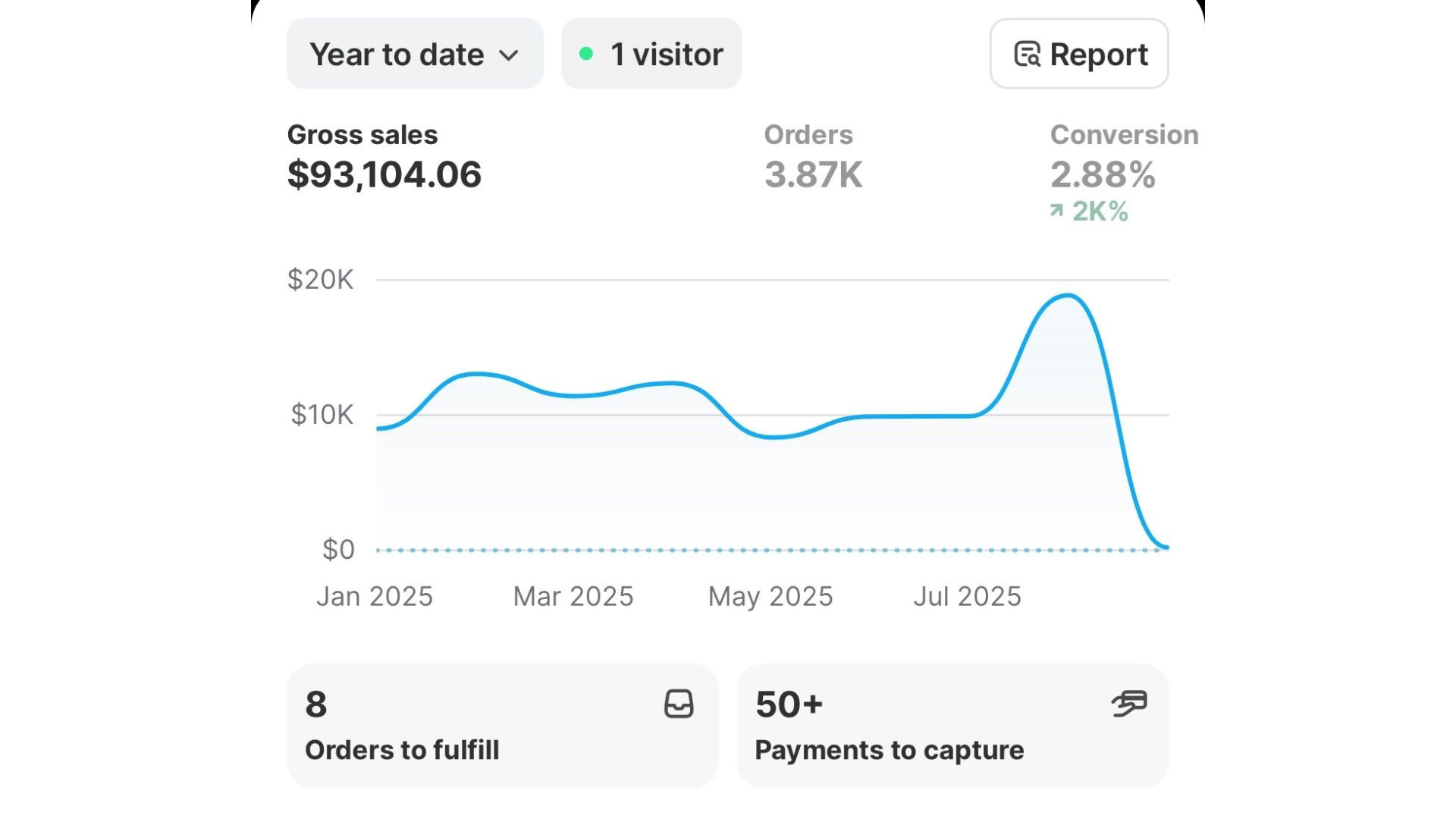Click the chevron next to Year to date
The image size is (1456, 819).
coord(509,55)
